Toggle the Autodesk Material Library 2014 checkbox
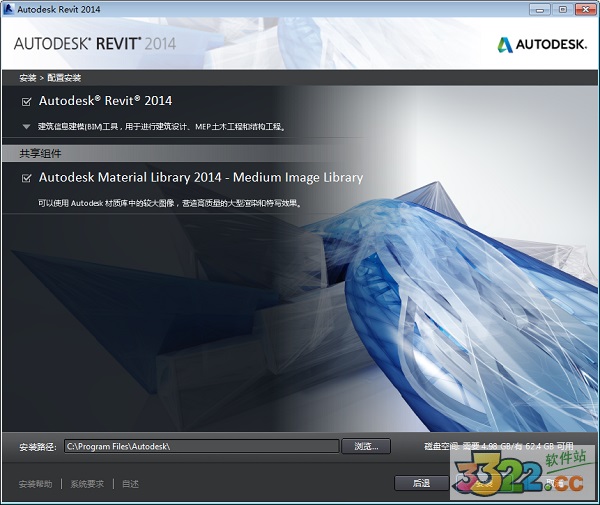Viewport: 600px width, 505px height. pyautogui.click(x=26, y=178)
